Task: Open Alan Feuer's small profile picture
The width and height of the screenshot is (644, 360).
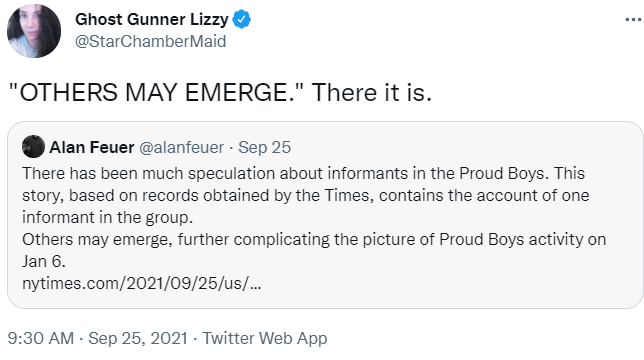Action: (33, 147)
